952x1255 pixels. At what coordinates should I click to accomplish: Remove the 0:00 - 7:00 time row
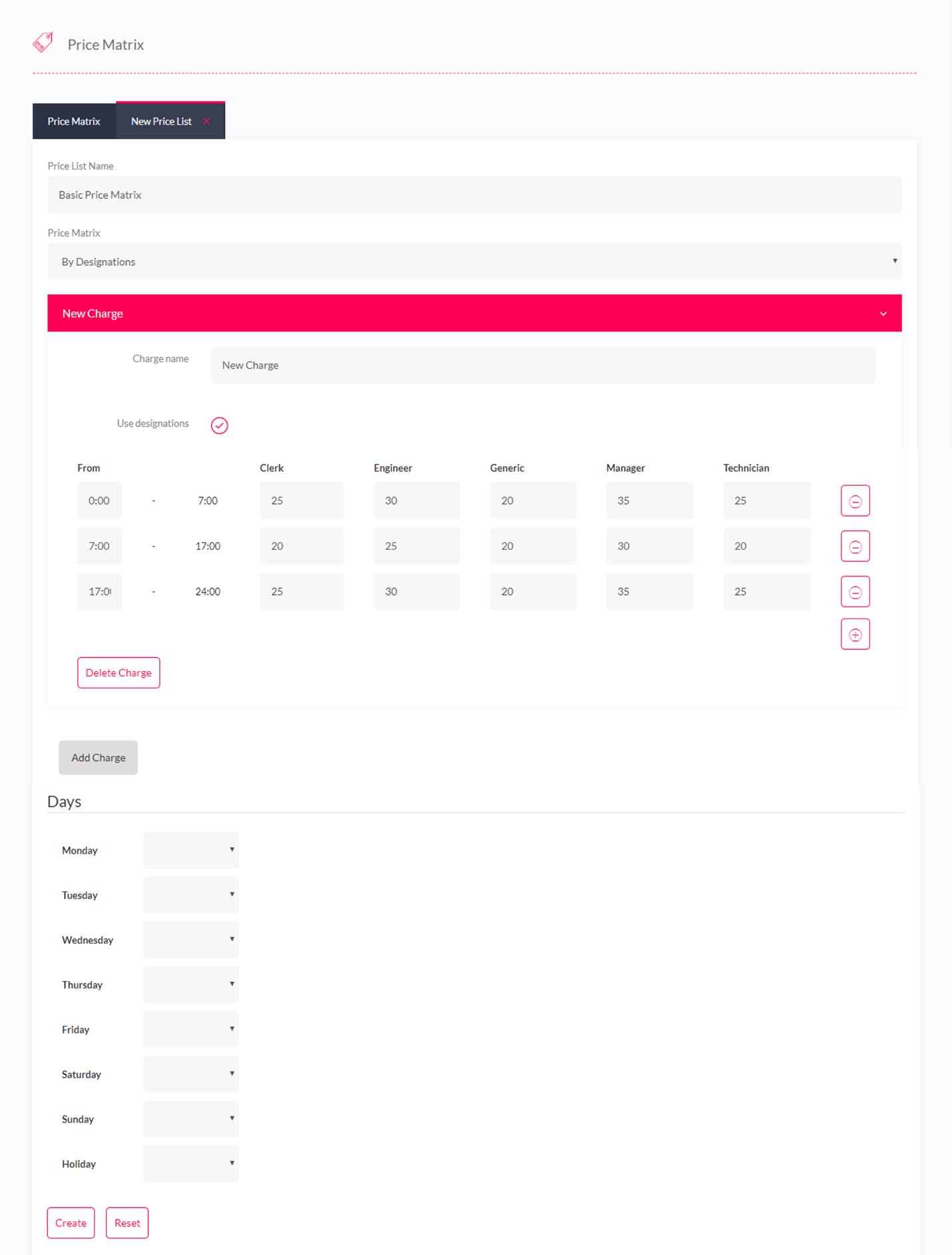[x=855, y=501]
